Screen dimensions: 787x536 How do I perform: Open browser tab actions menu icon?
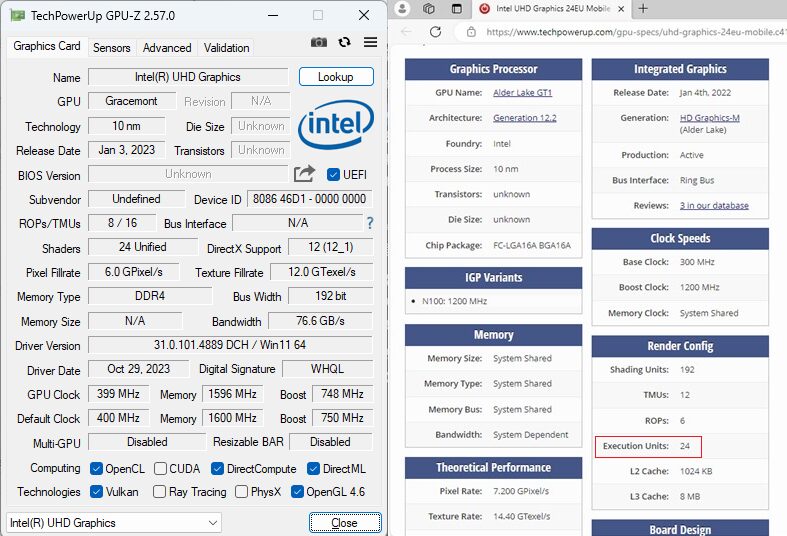click(456, 9)
